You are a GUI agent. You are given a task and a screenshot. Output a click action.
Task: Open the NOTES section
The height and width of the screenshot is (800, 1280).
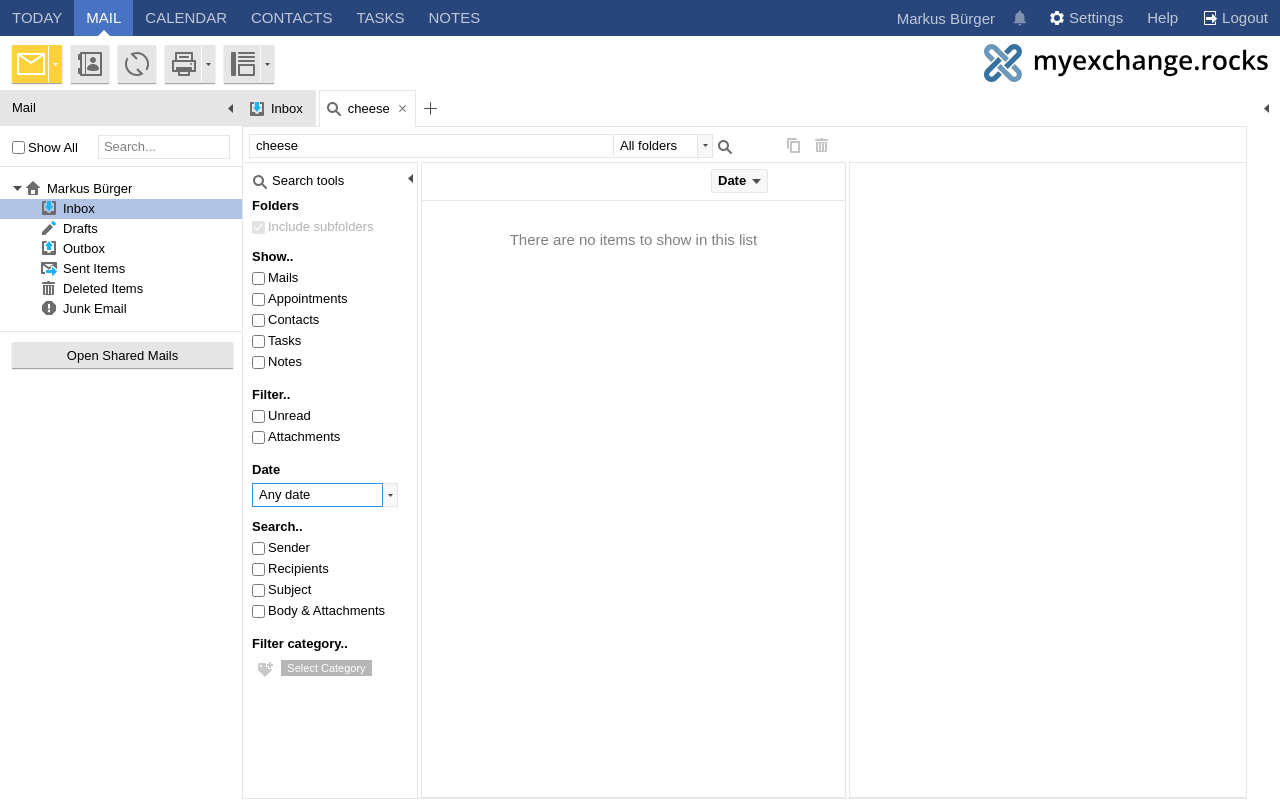(454, 18)
